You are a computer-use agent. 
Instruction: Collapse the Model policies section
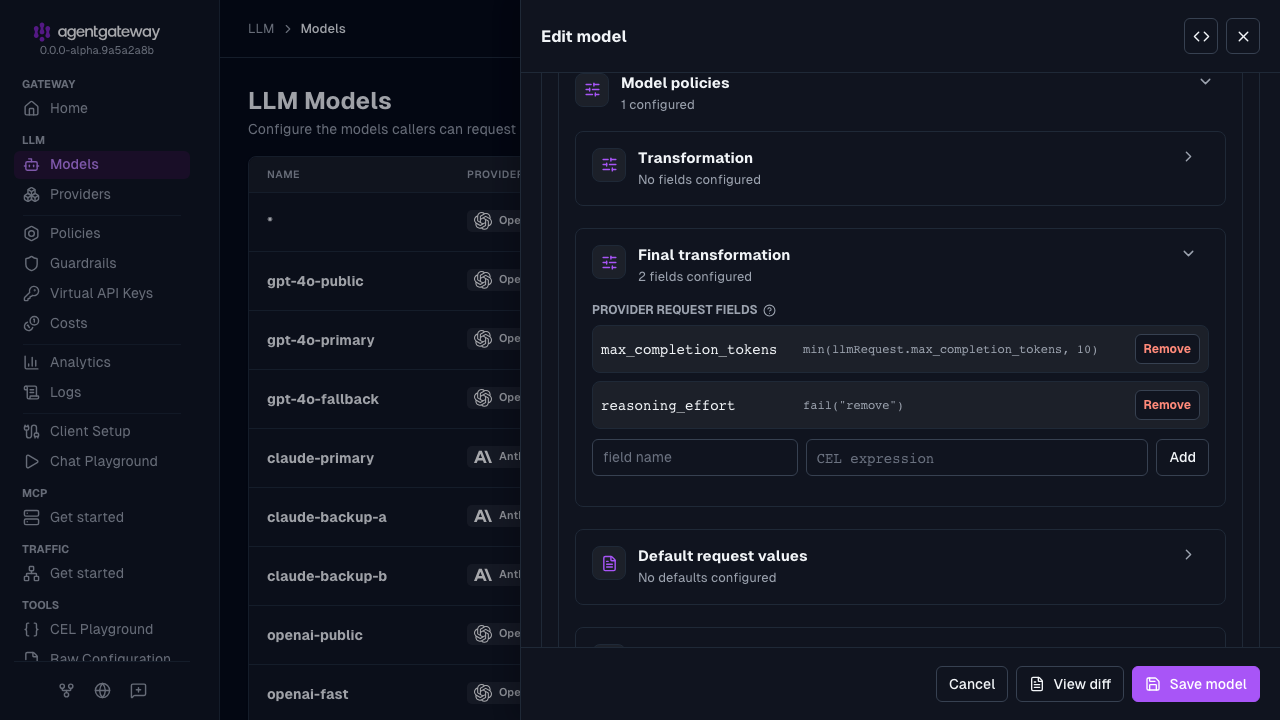(x=1205, y=82)
